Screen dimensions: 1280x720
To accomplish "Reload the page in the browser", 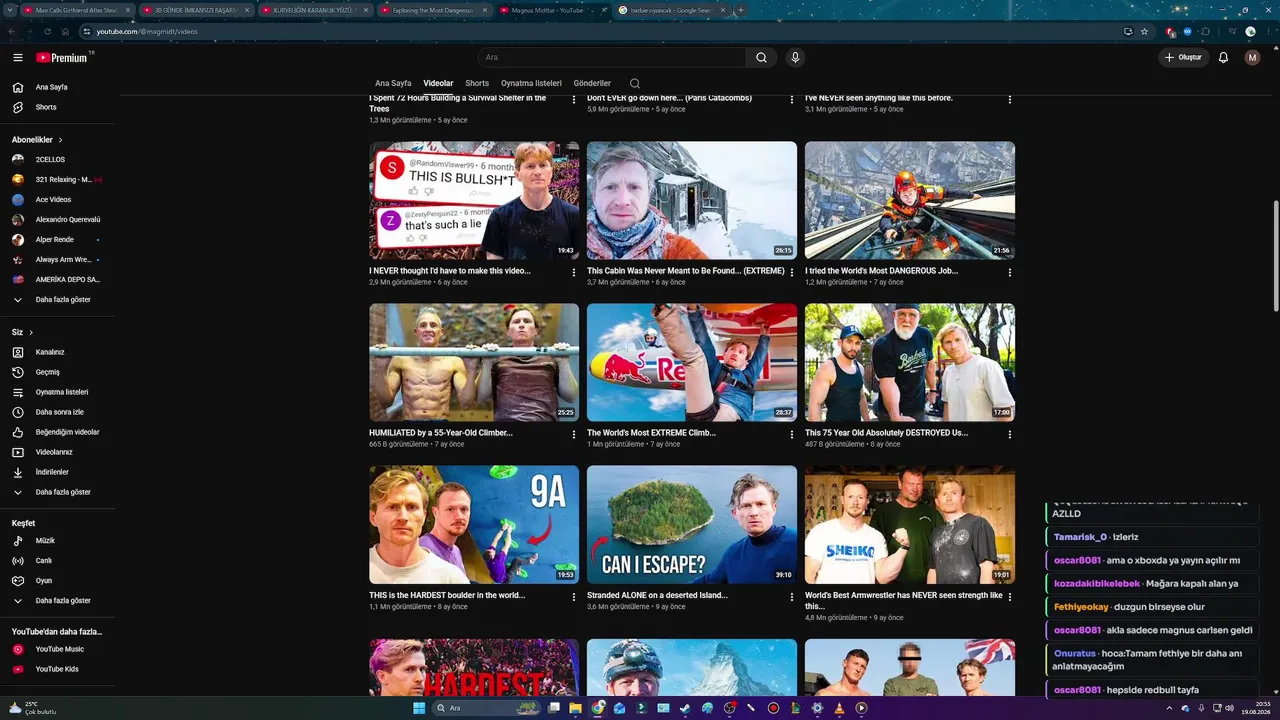I will click(47, 31).
